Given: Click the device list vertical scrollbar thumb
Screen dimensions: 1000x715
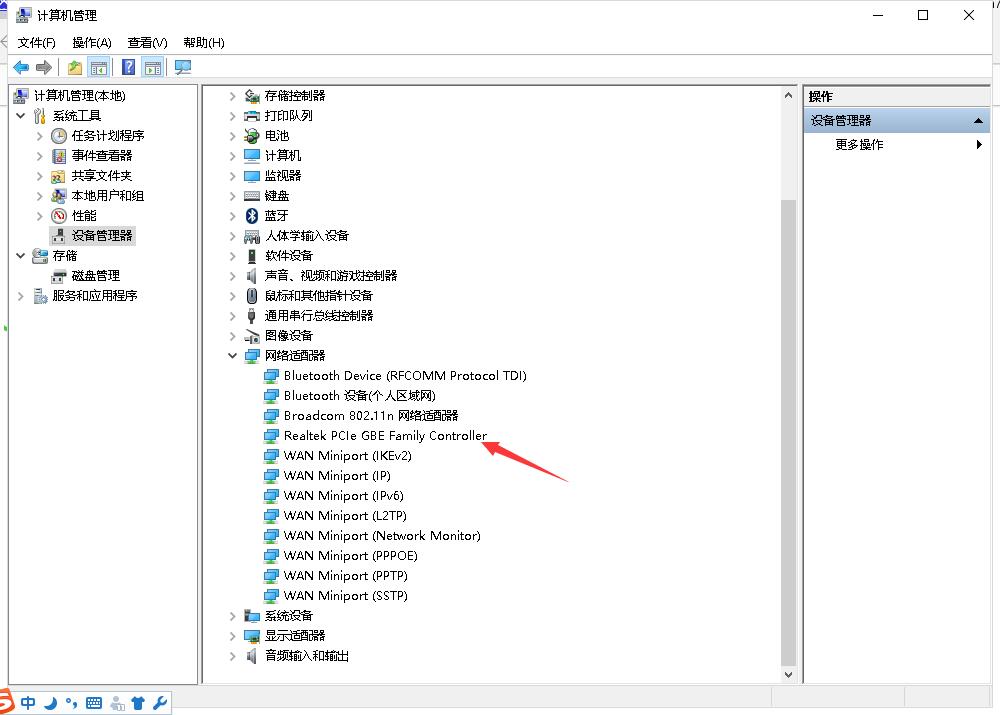Looking at the screenshot, I should 788,432.
